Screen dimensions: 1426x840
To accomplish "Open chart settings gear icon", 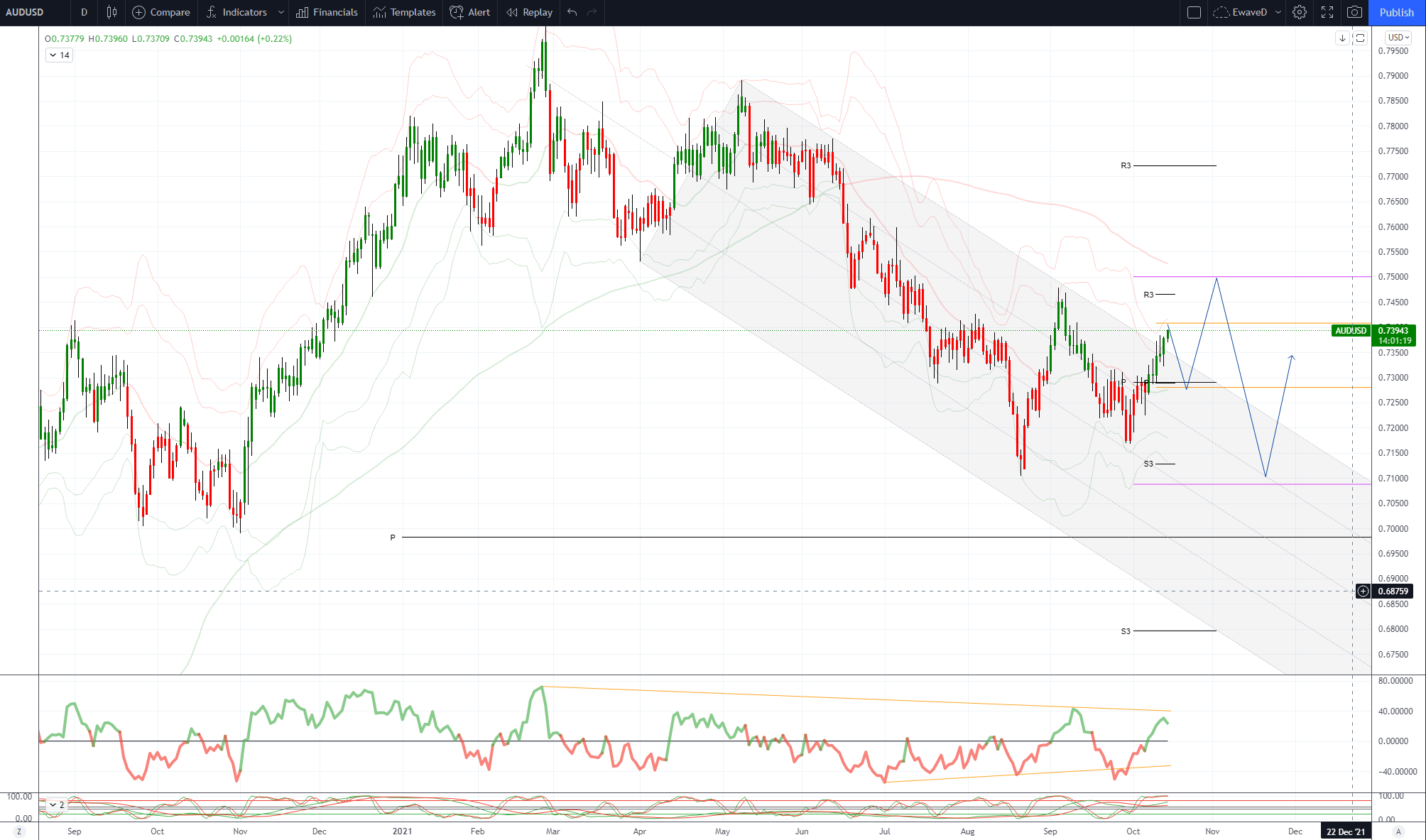I will coord(1299,12).
